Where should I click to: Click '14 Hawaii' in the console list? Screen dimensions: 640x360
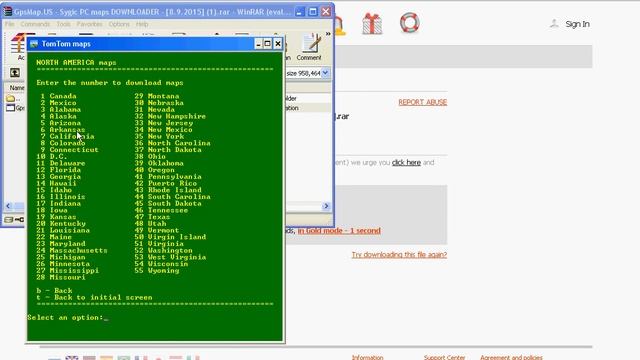(56, 183)
